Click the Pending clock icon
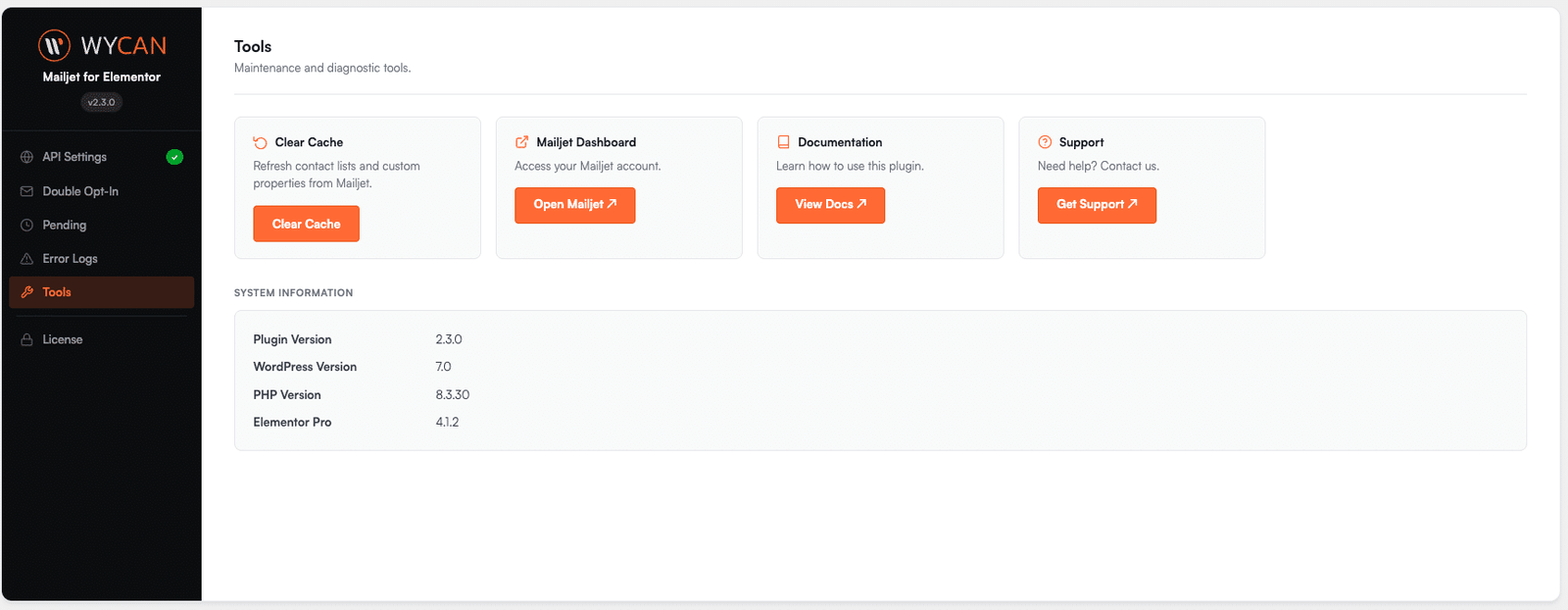 (x=26, y=225)
